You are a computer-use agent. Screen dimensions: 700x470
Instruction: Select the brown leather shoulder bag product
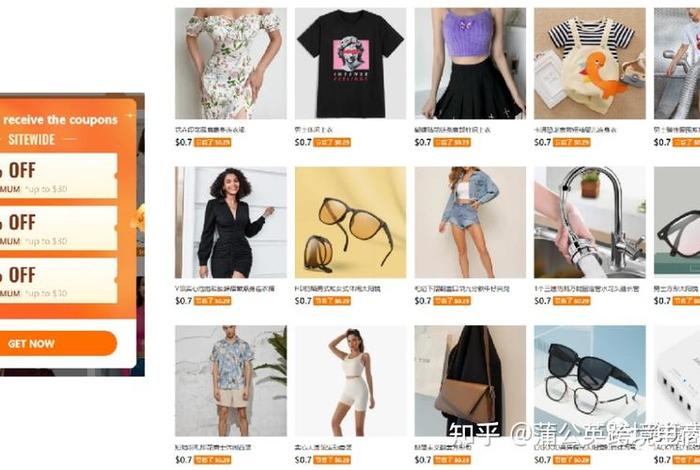(x=470, y=381)
